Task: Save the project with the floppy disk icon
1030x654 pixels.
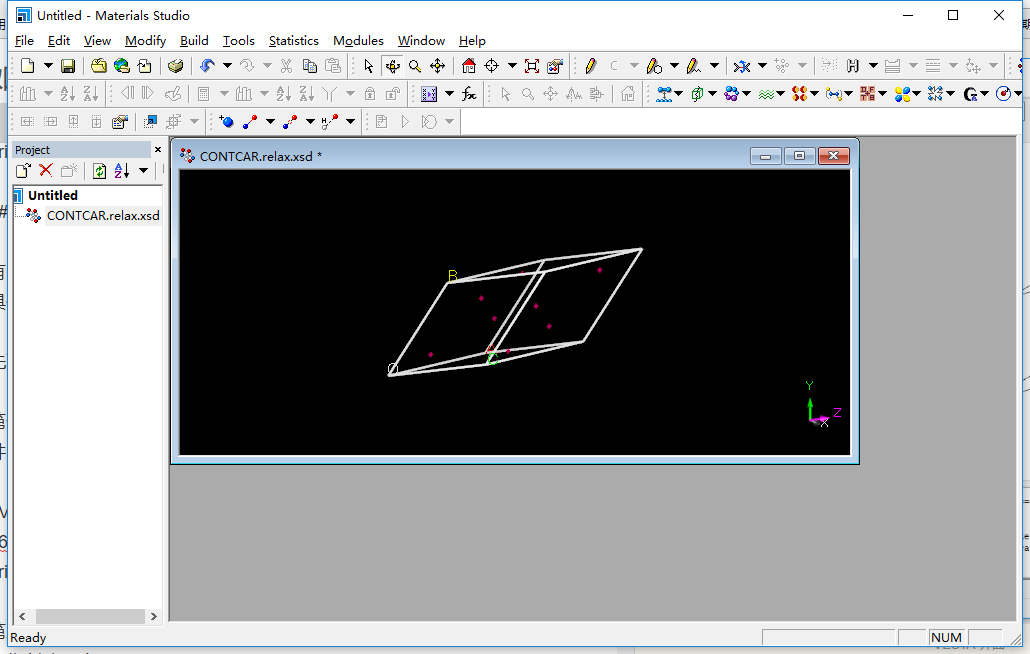Action: (x=68, y=66)
